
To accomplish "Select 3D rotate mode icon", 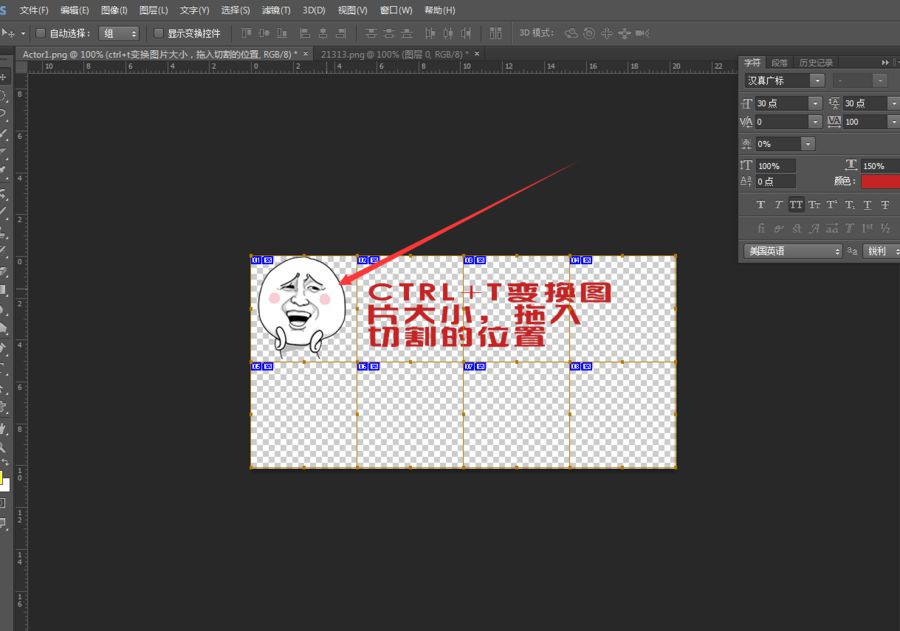I will coord(571,33).
